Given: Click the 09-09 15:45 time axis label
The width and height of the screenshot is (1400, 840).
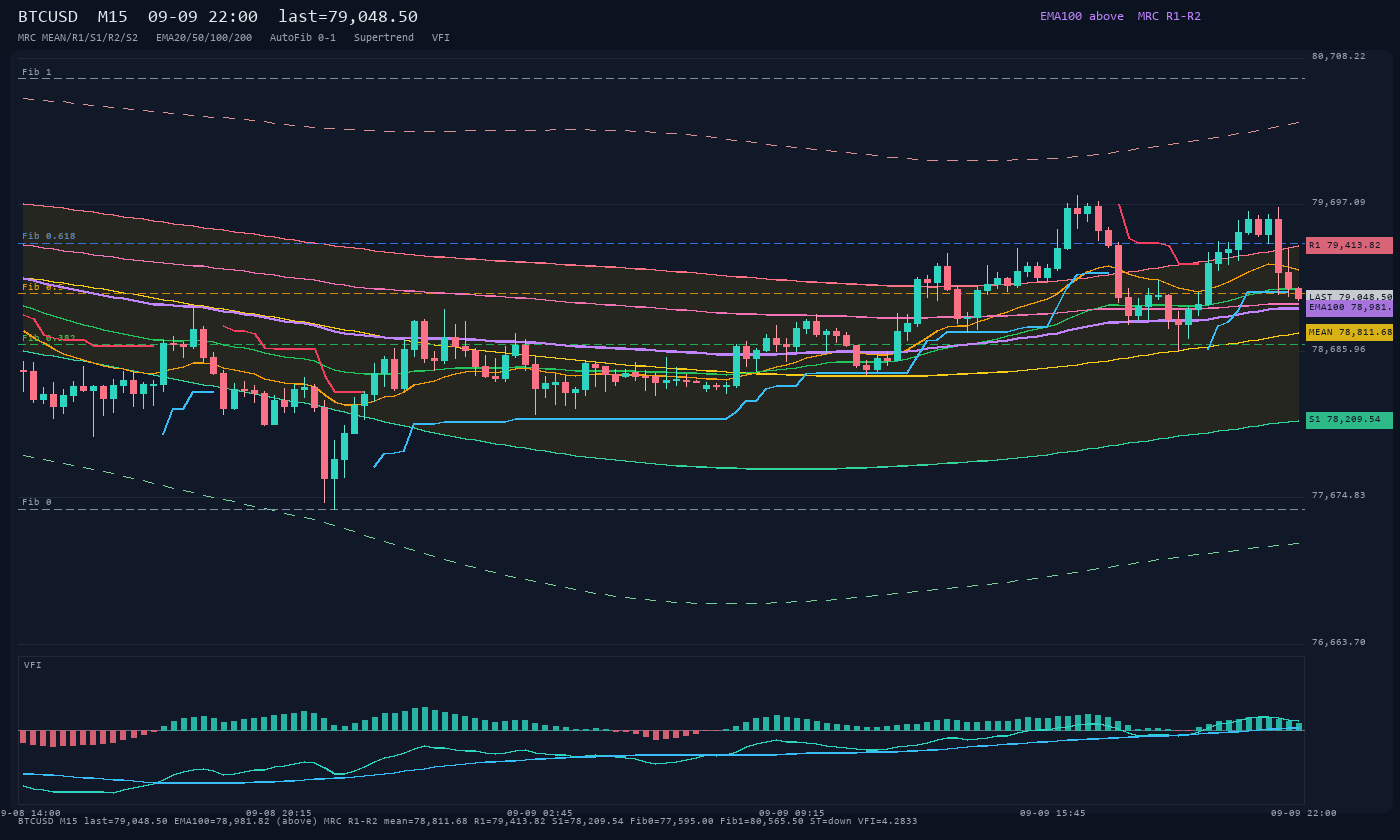Looking at the screenshot, I should [1053, 813].
